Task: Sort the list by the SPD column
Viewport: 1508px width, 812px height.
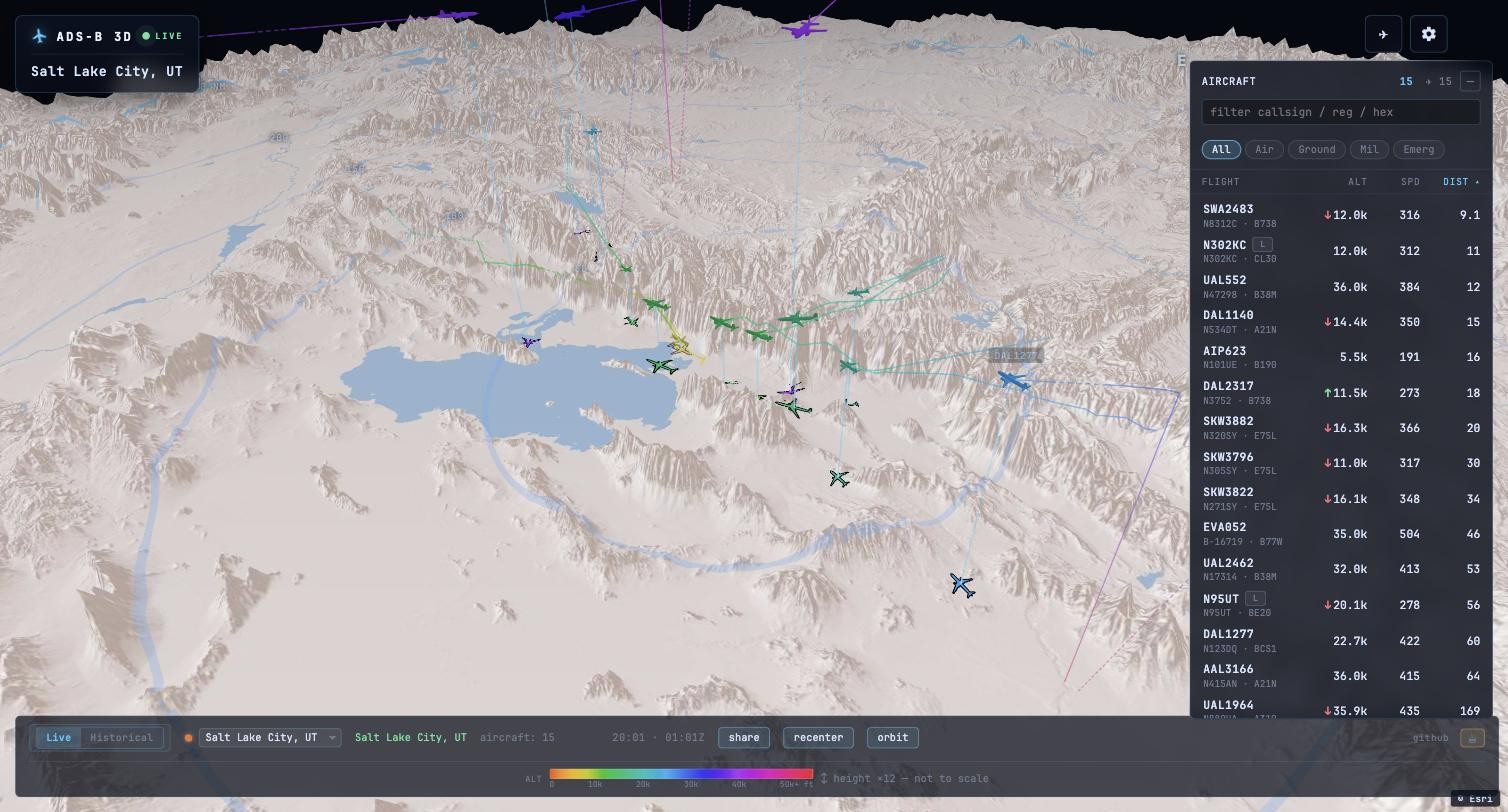Action: point(1410,182)
